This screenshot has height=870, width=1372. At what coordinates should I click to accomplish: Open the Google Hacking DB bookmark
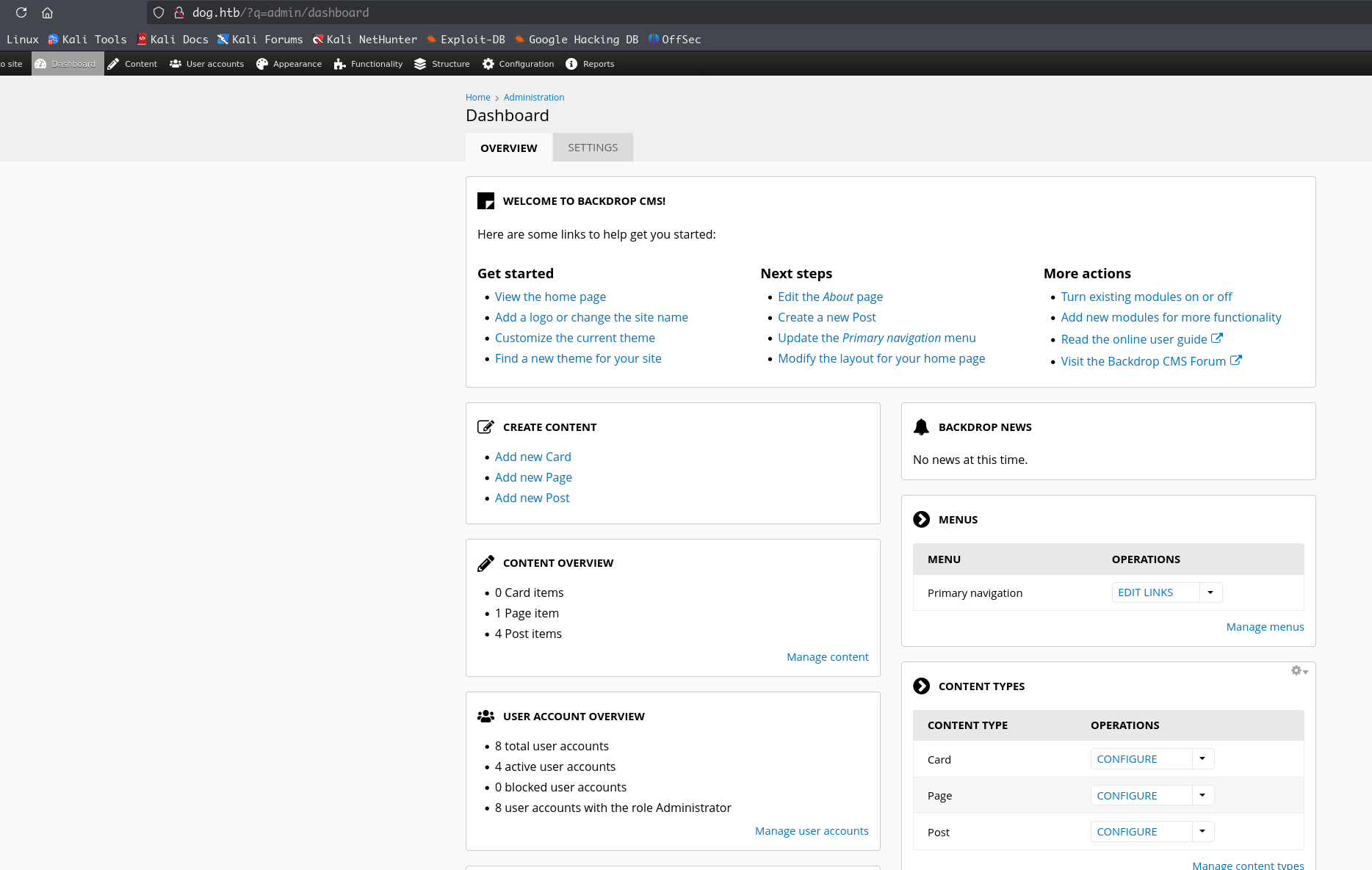(577, 40)
